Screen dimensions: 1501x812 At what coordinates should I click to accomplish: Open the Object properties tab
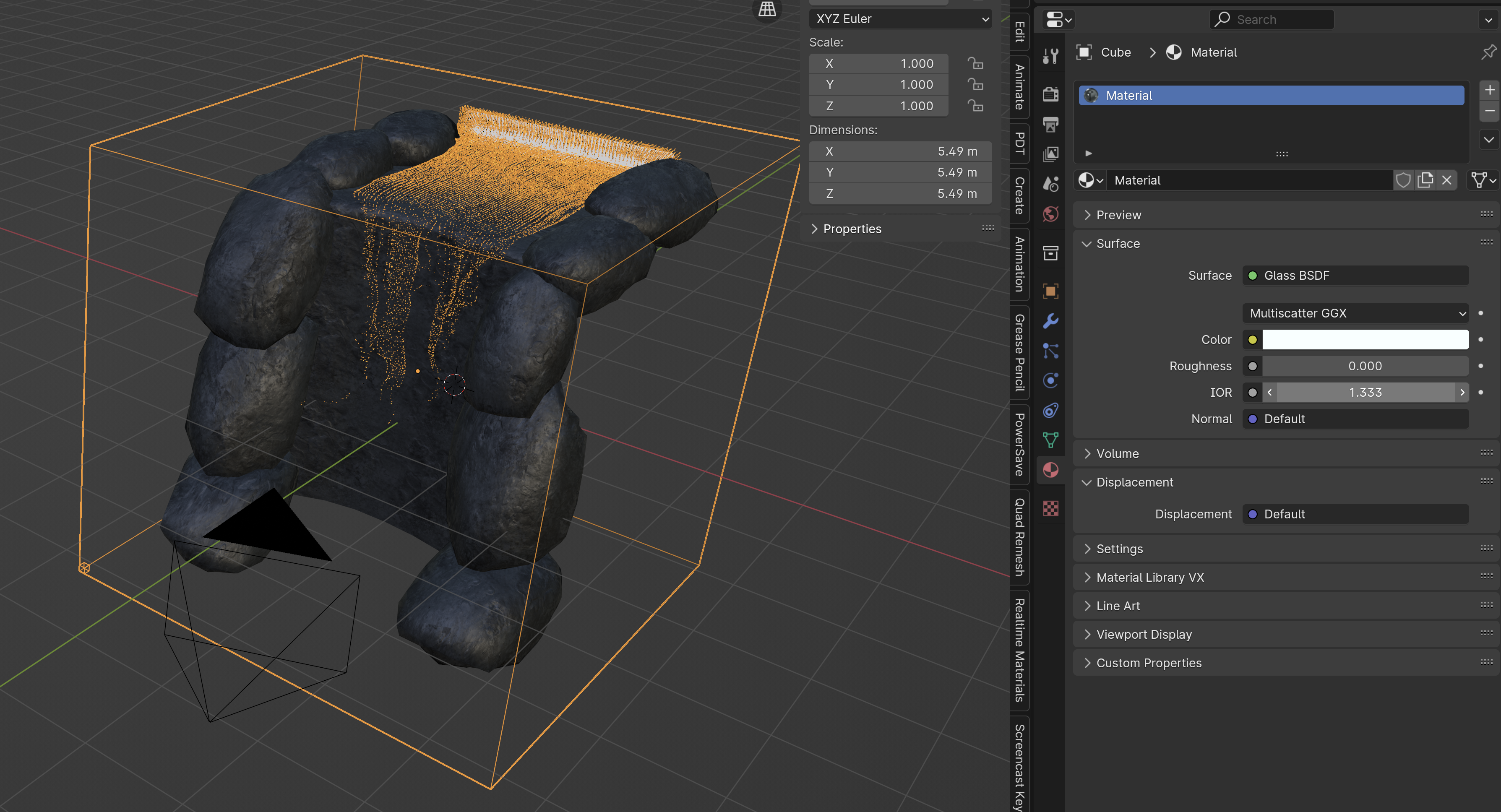pyautogui.click(x=1050, y=291)
